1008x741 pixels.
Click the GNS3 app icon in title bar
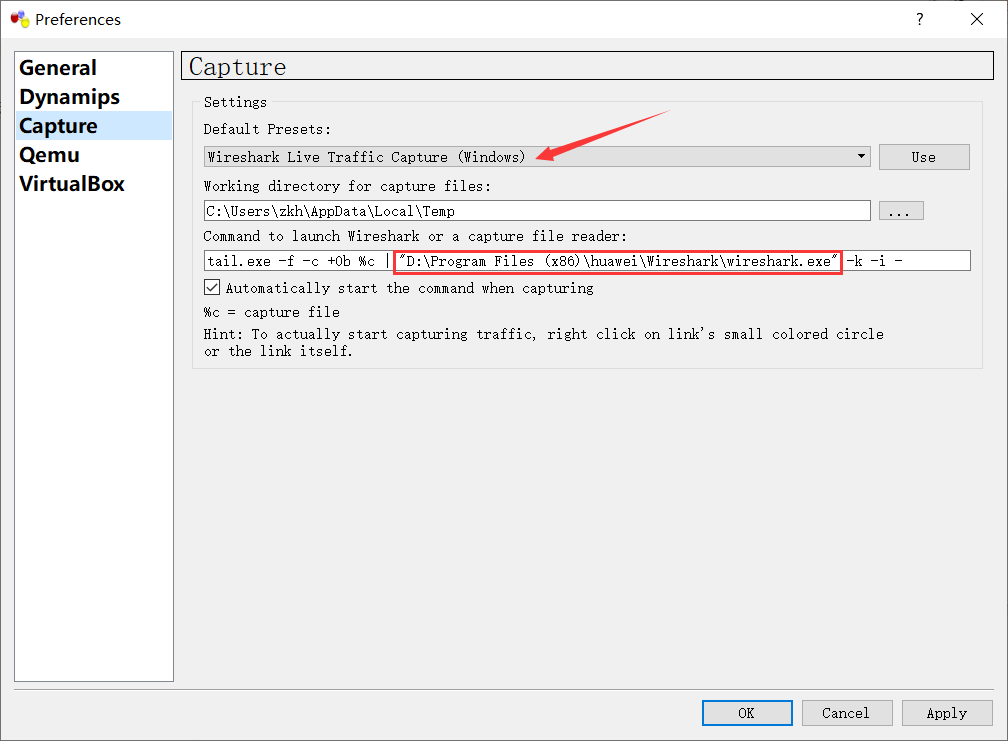[19, 19]
